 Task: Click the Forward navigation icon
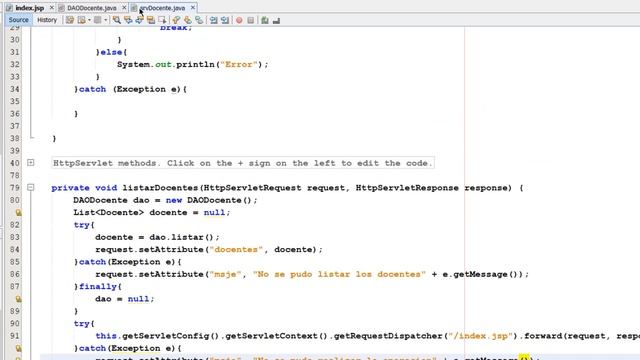click(x=98, y=20)
